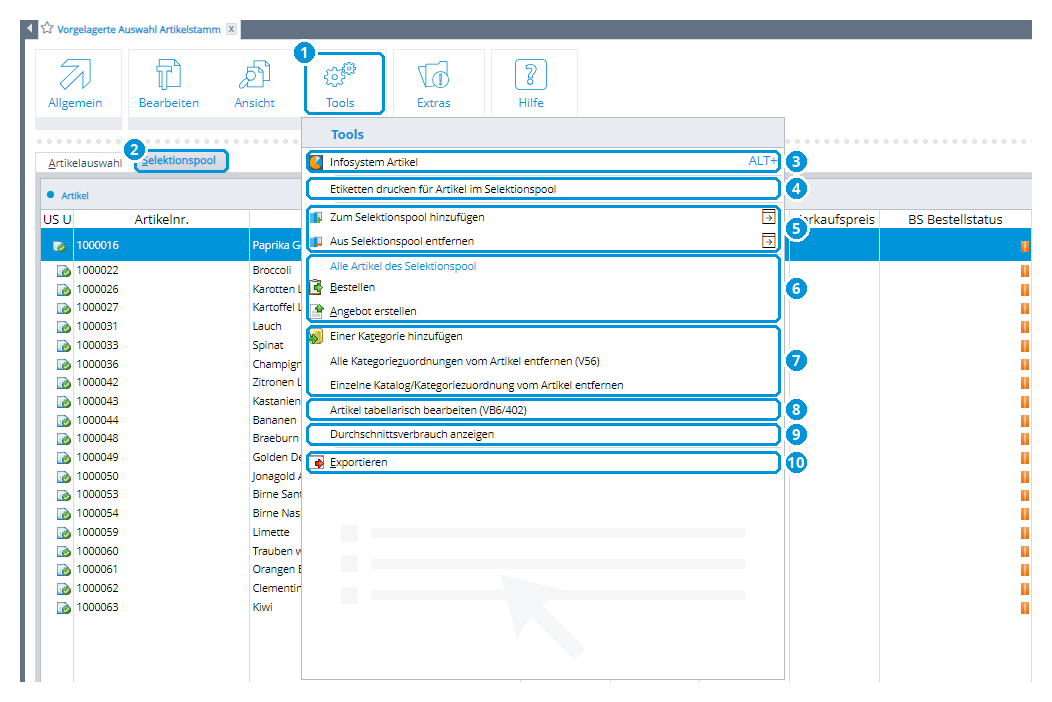Viewport: 1052px width, 702px height.
Task: Choose Zum Selektionspool hinzufügen
Action: [543, 217]
